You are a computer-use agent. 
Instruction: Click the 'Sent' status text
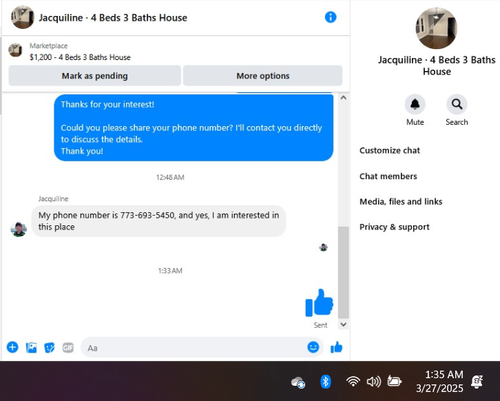coord(320,325)
